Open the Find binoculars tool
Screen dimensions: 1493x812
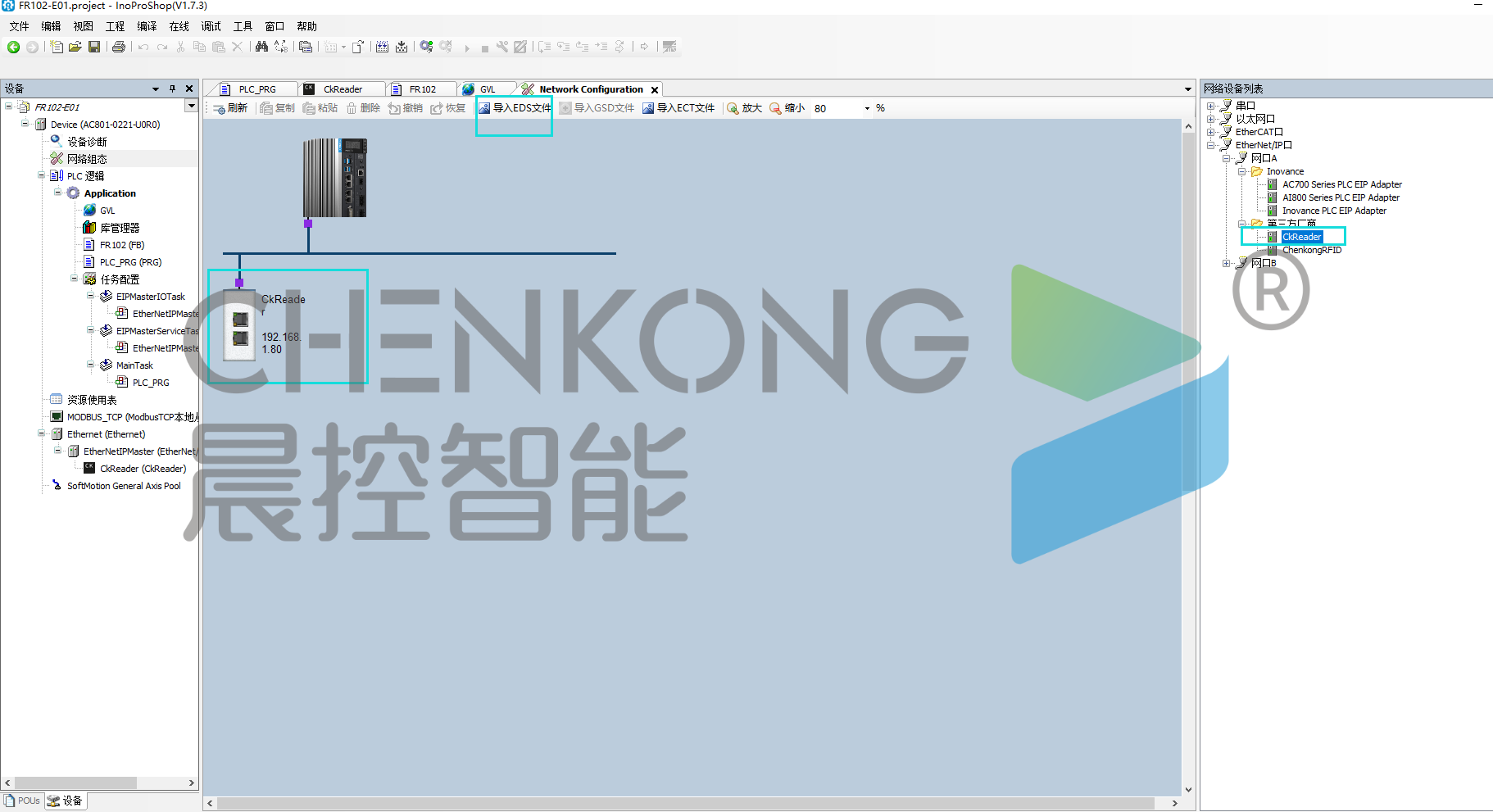261,47
